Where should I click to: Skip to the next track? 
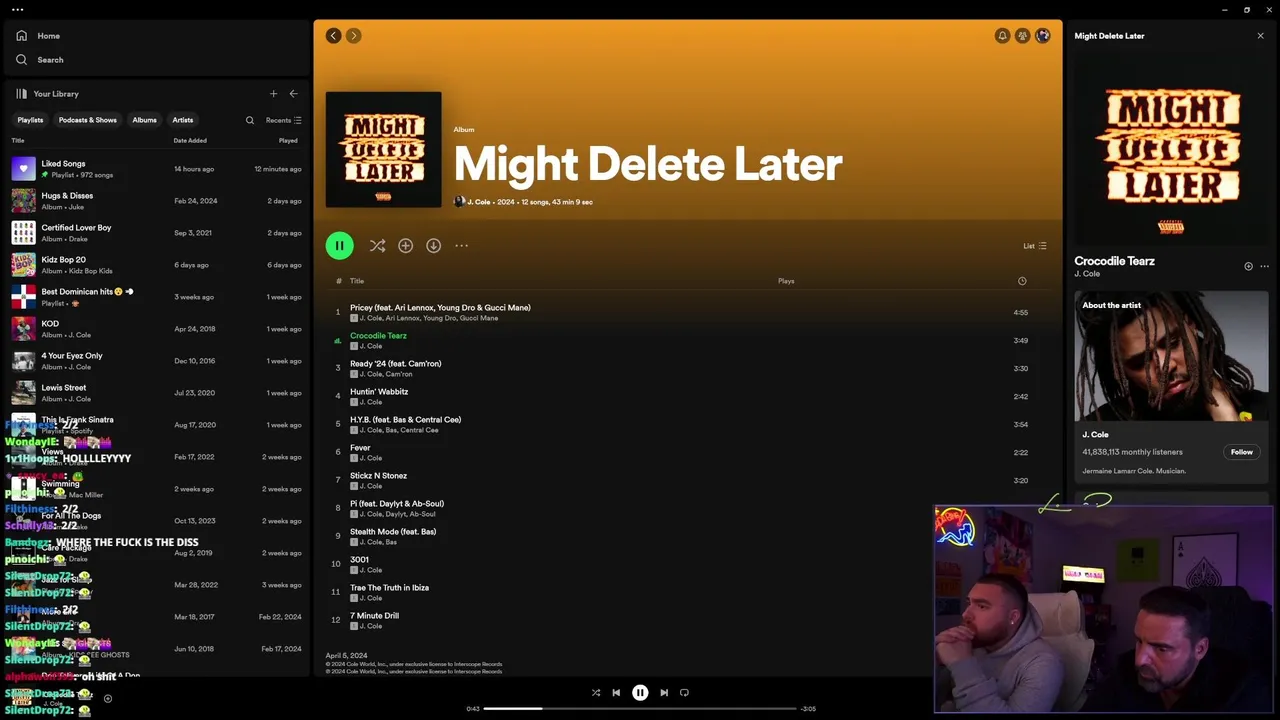coord(664,692)
